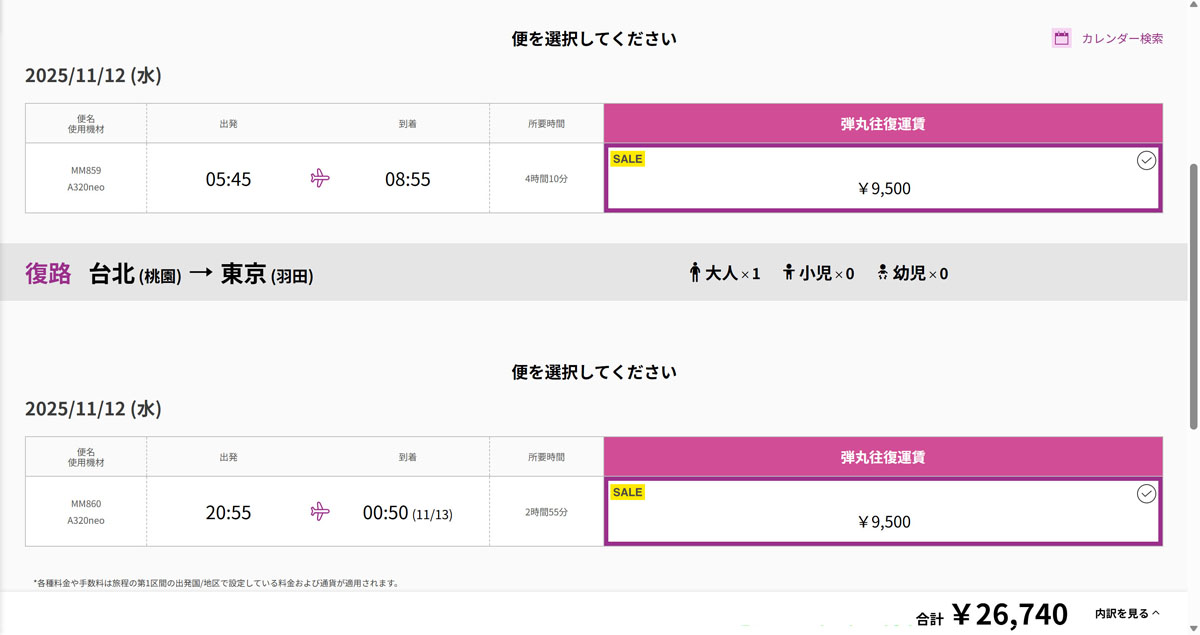This screenshot has height=635, width=1200.
Task: Choose the ¥9,500 price for flight MM860
Action: pyautogui.click(x=884, y=521)
